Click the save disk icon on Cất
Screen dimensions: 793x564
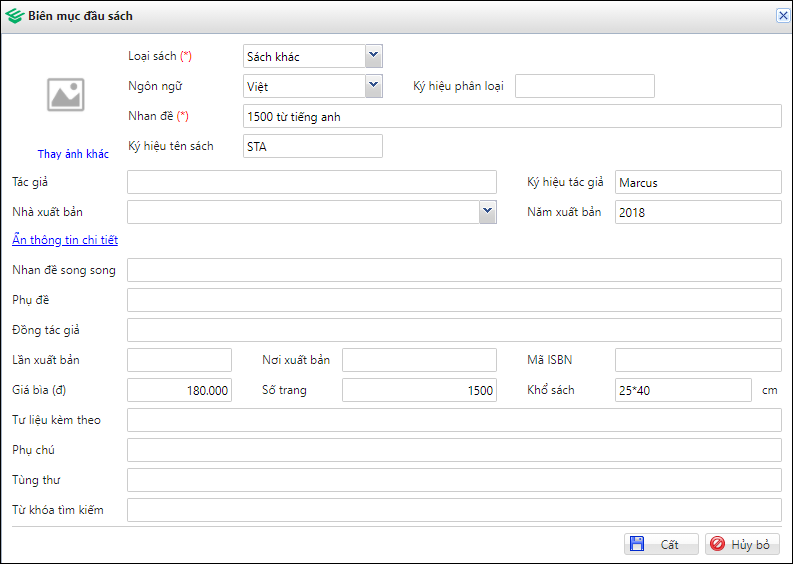[635, 545]
